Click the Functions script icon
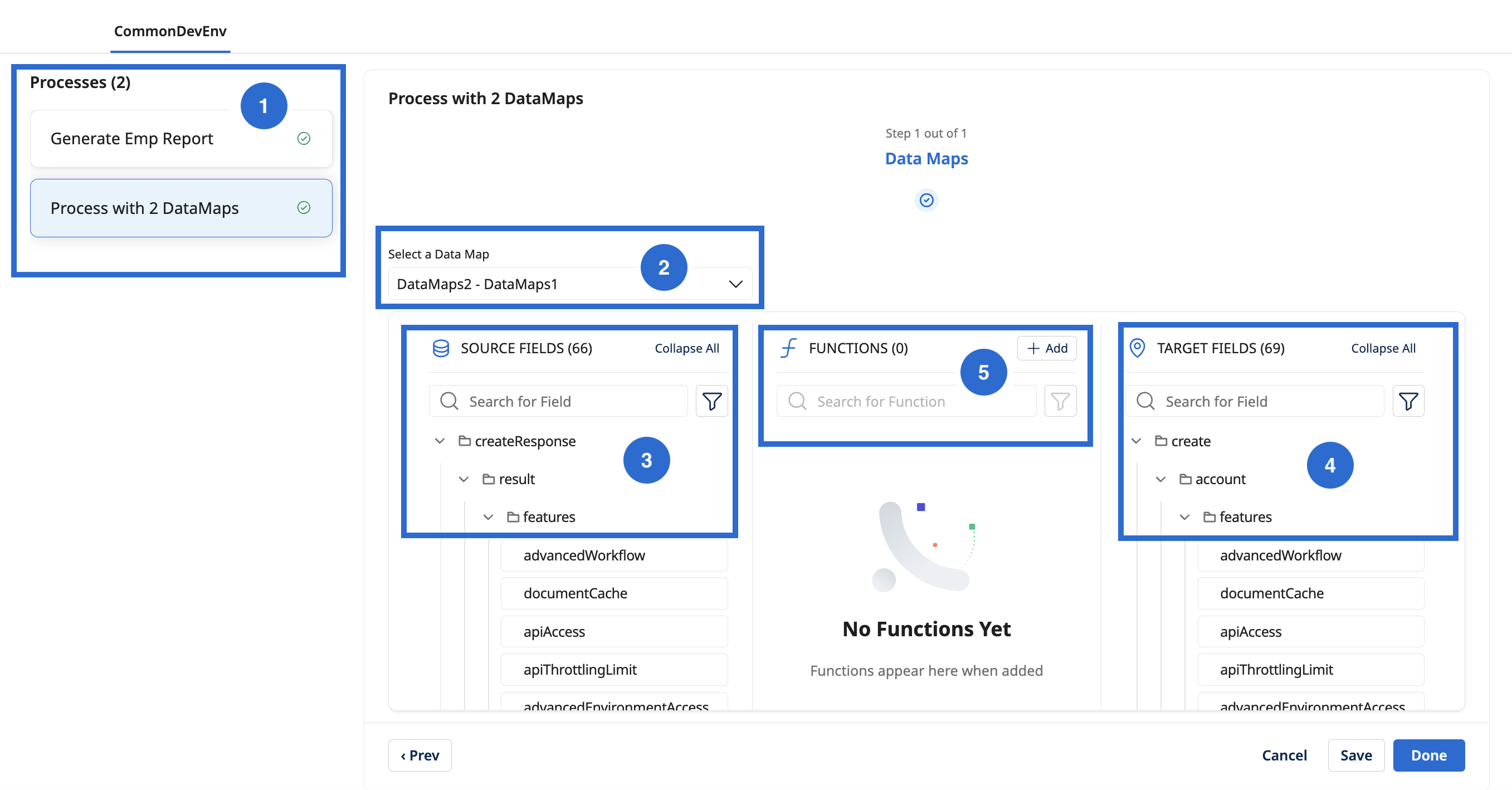Viewport: 1512px width, 790px height. coord(788,348)
